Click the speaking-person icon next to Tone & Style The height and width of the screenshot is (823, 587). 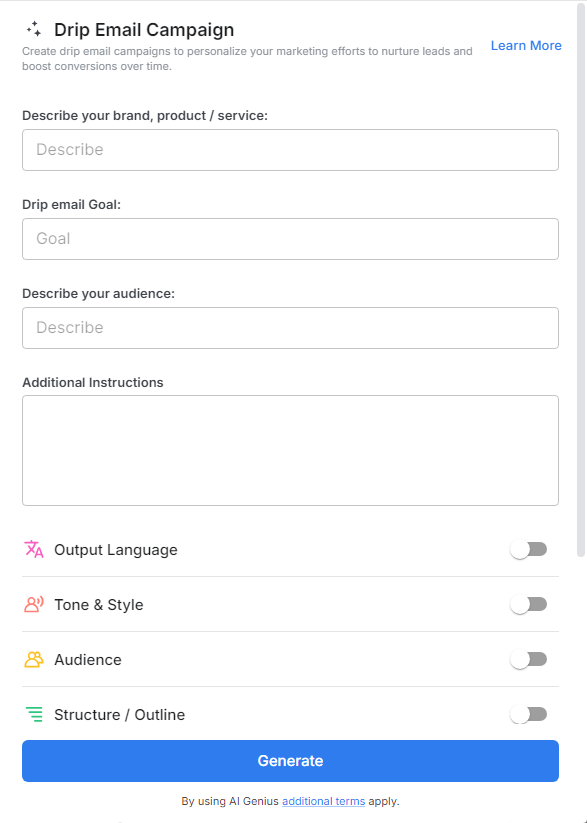point(32,604)
